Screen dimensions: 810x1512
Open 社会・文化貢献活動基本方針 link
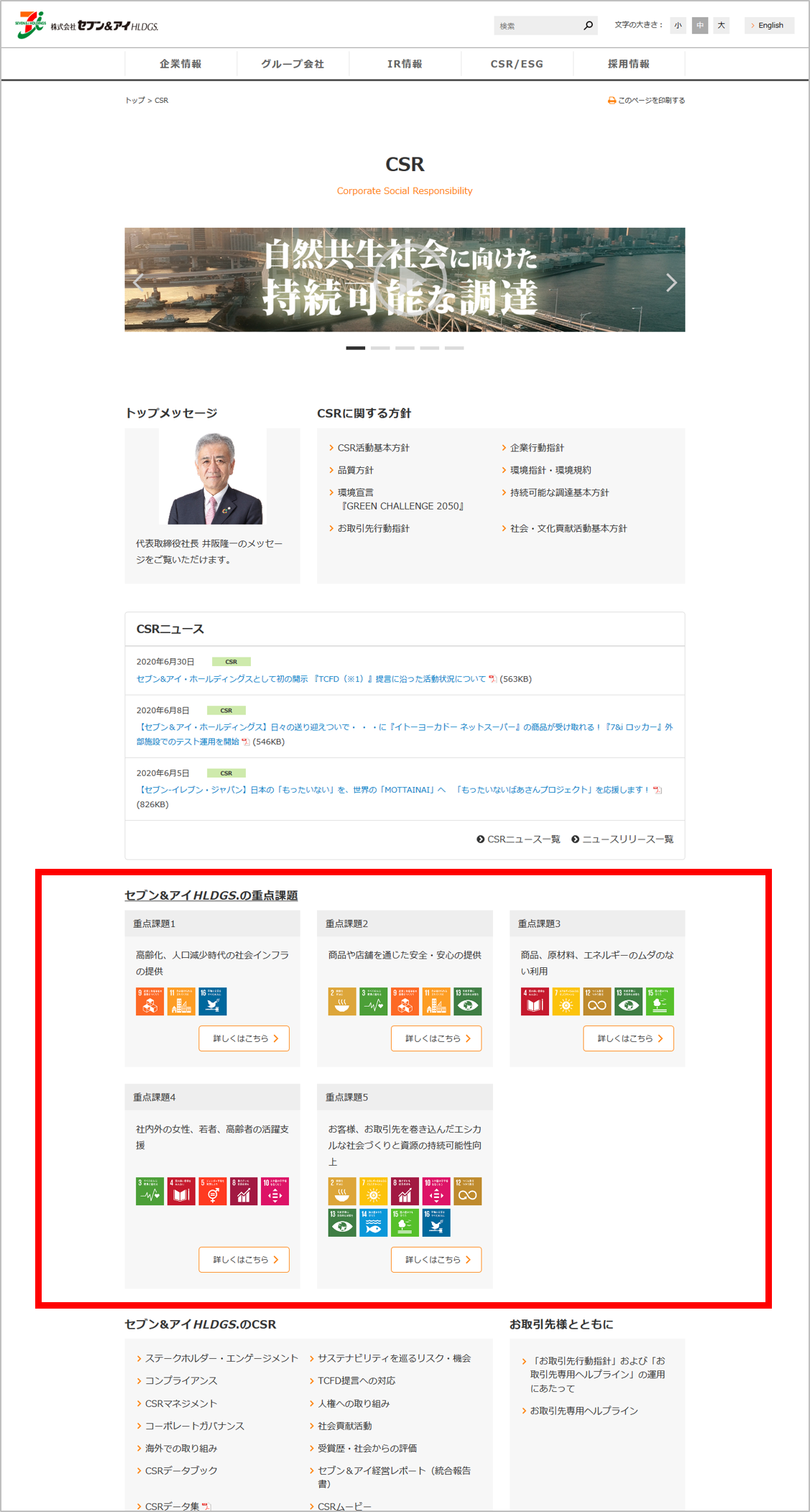[x=568, y=528]
